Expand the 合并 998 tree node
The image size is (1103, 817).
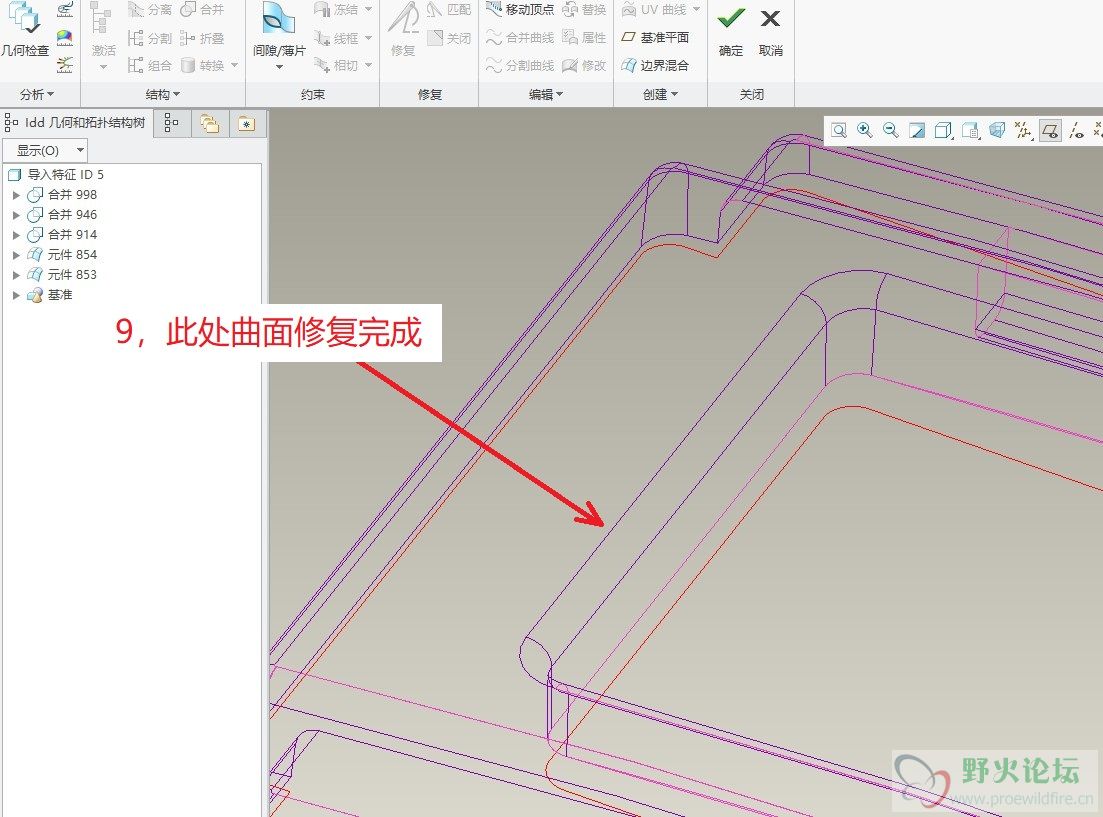16,195
